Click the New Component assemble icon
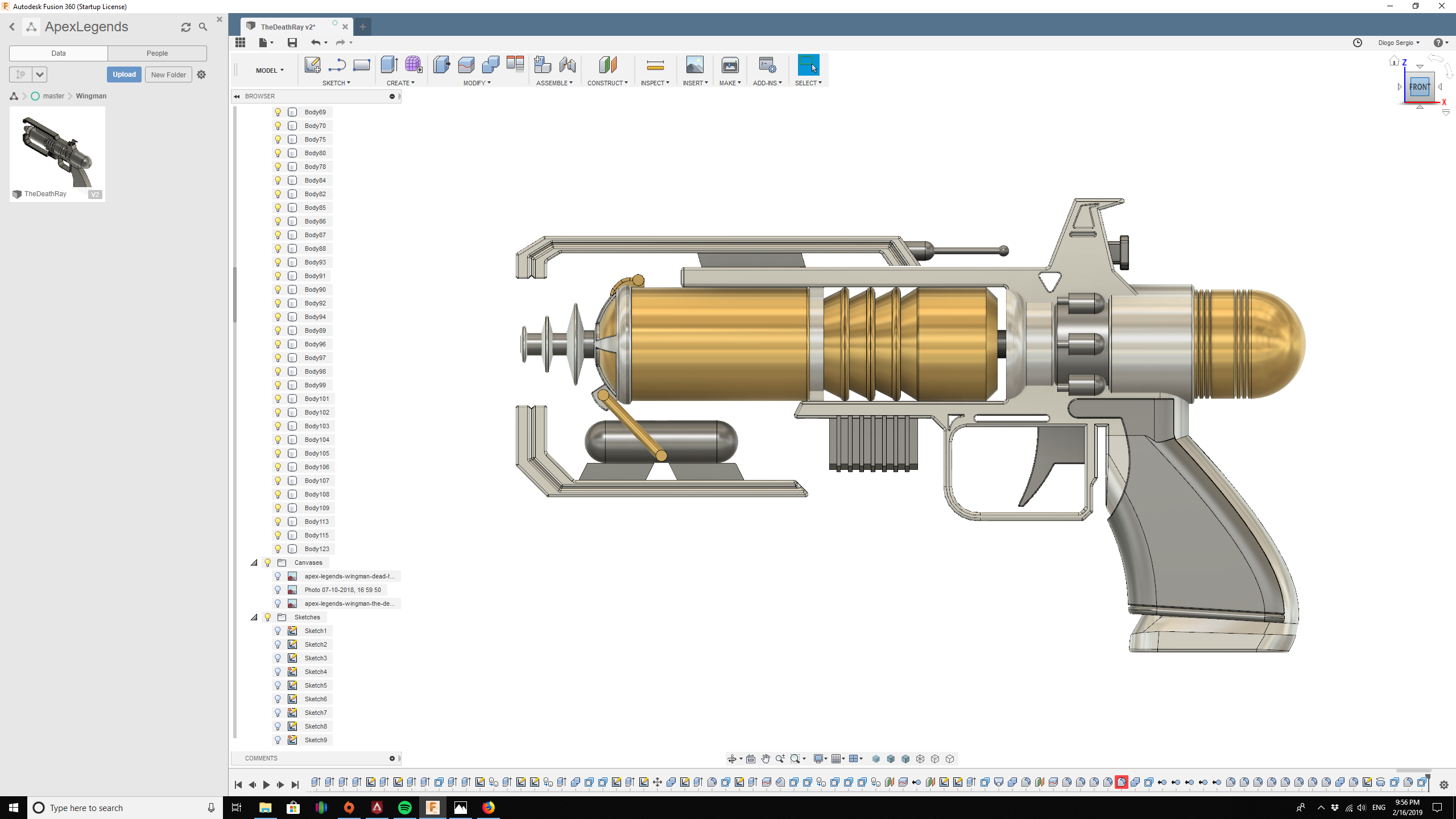This screenshot has width=1456, height=819. 543,65
